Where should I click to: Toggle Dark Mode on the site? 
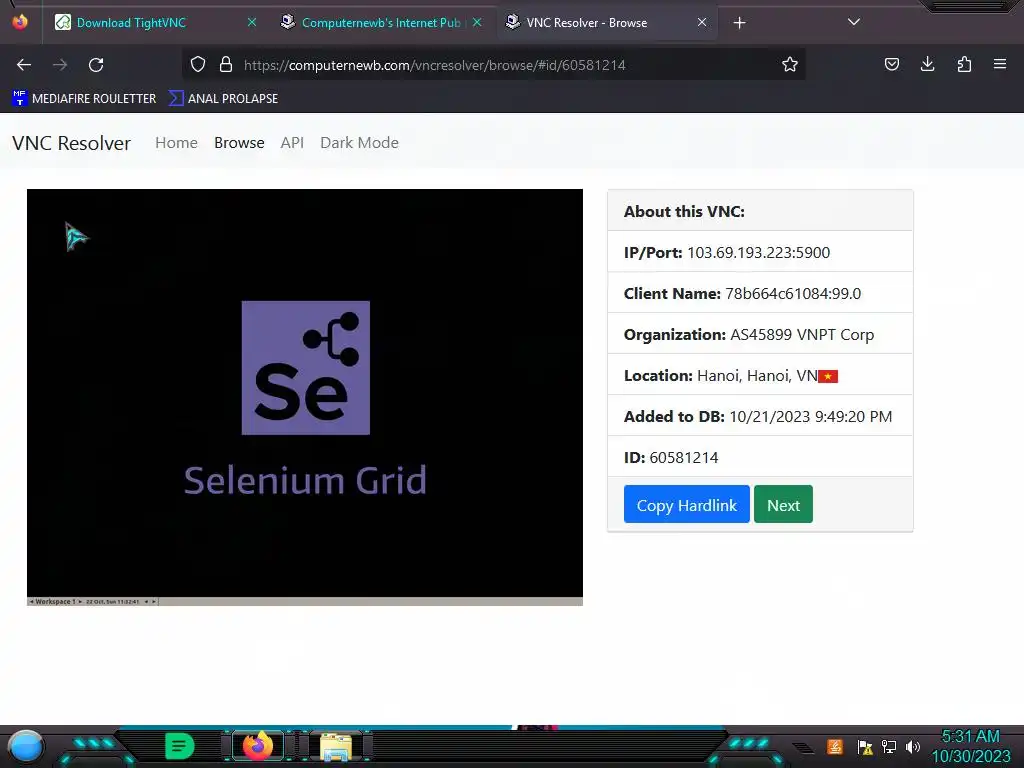click(x=359, y=142)
